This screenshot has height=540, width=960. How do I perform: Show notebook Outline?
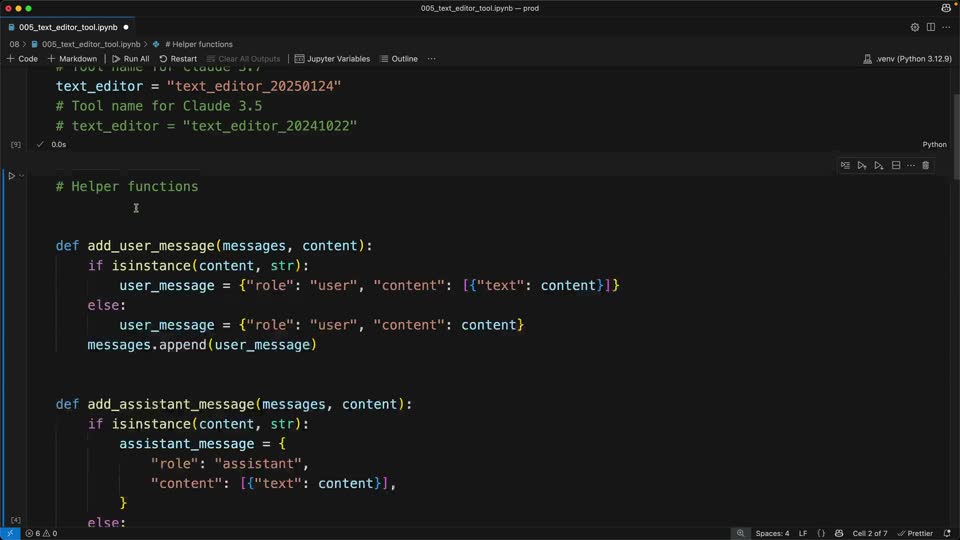399,59
